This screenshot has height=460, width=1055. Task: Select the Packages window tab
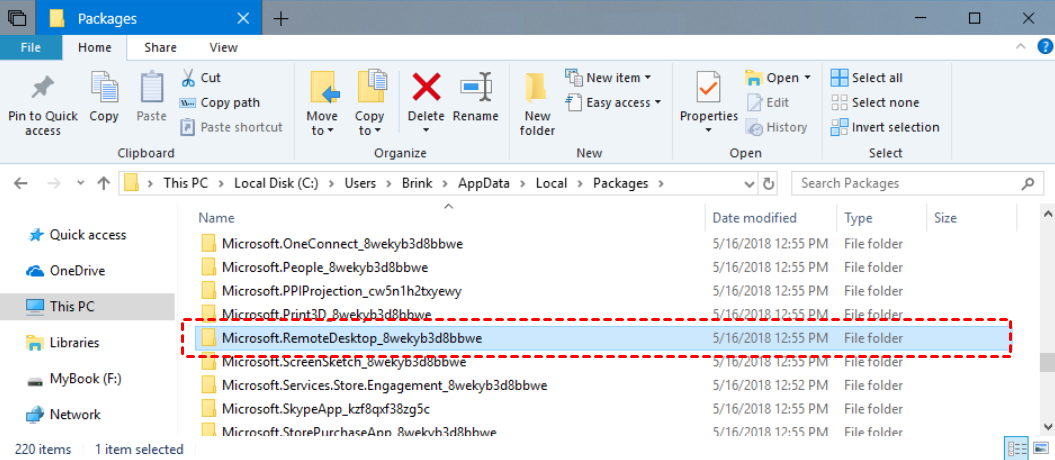148,18
